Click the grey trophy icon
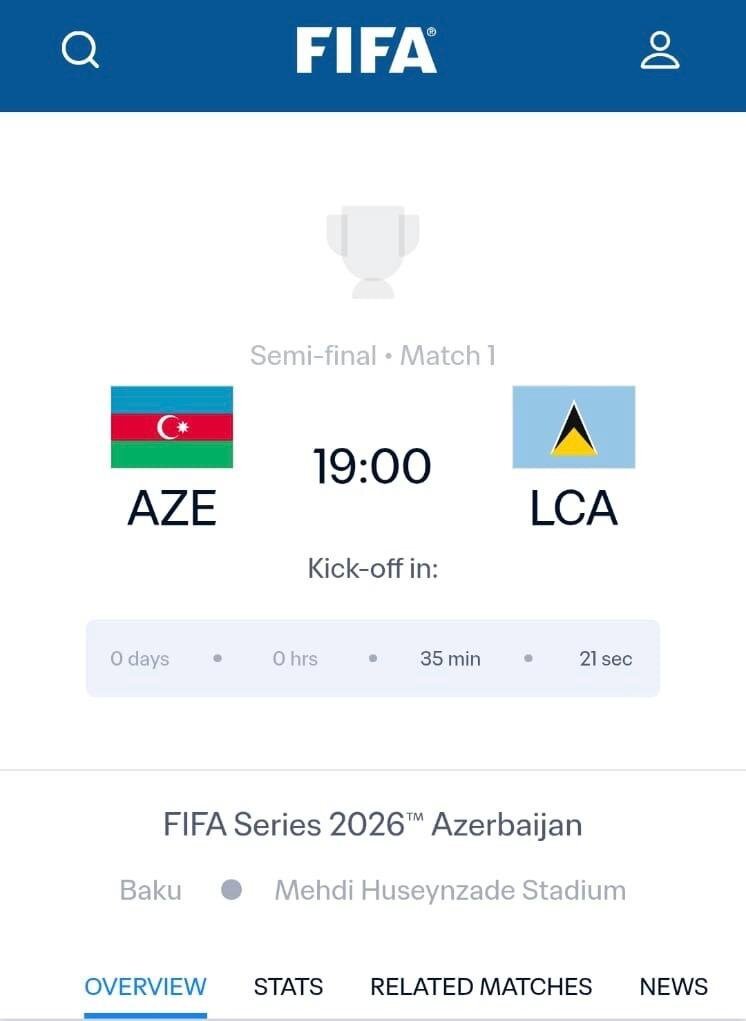 click(x=373, y=251)
